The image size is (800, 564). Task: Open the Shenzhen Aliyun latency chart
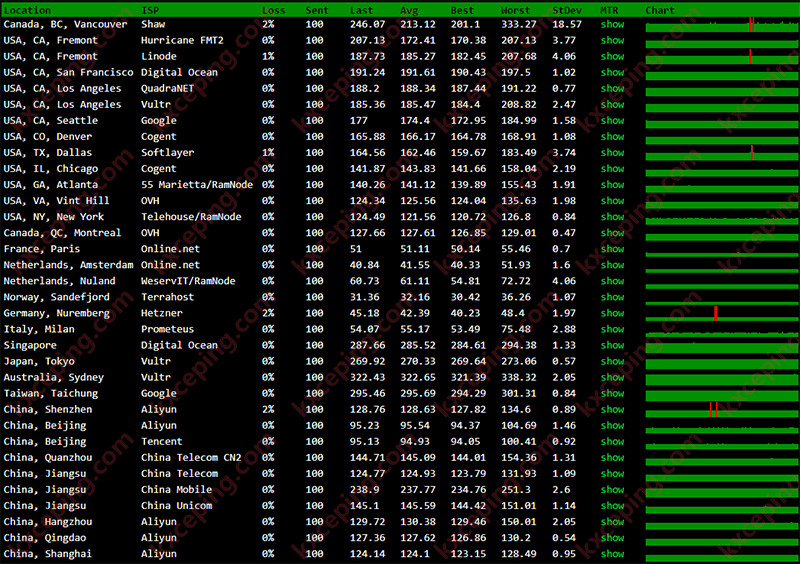coord(721,410)
